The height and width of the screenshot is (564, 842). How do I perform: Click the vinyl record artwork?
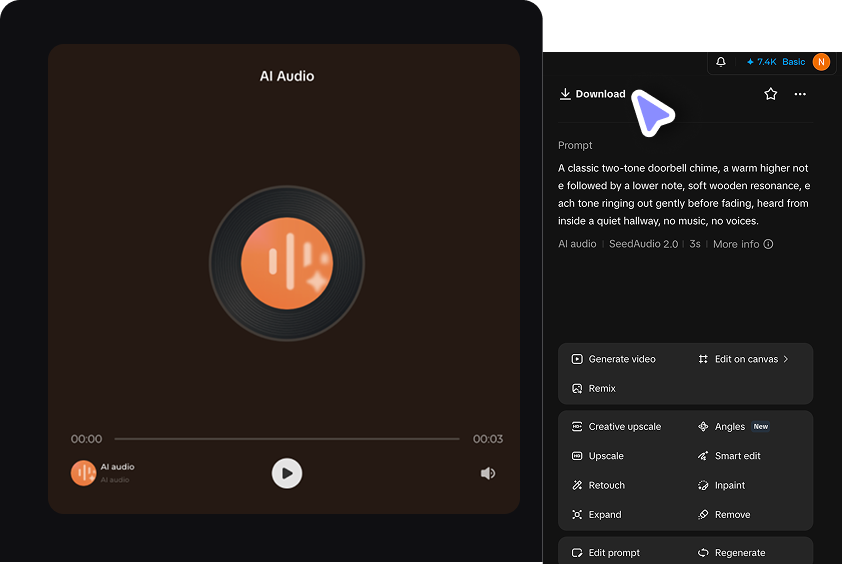coord(287,263)
